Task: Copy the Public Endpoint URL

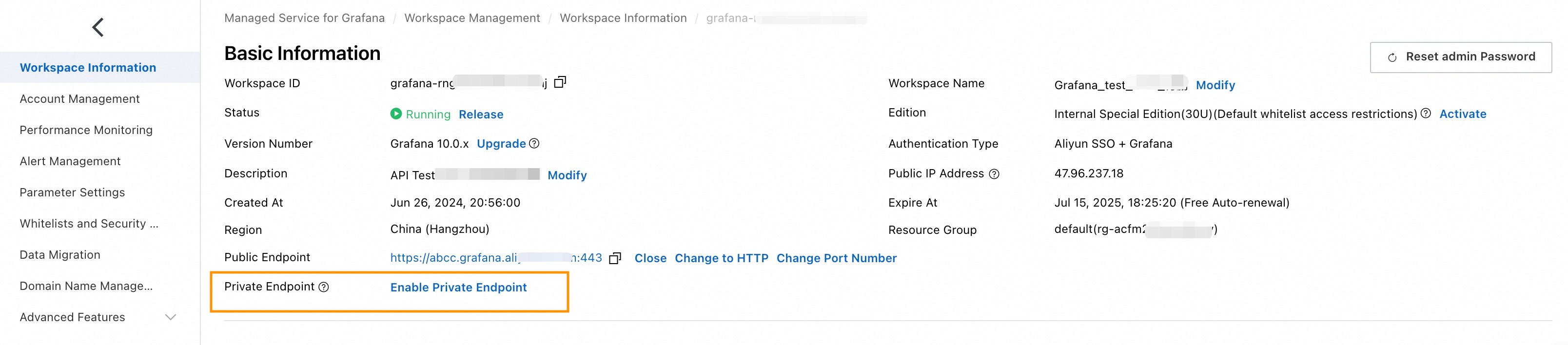Action: pos(615,258)
